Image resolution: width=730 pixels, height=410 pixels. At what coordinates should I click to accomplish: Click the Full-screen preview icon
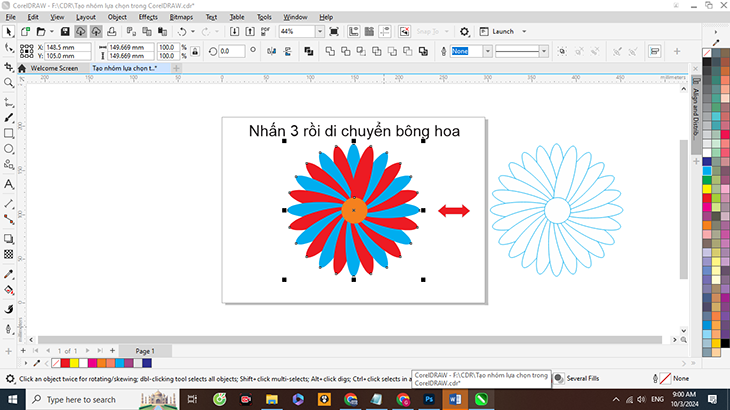click(x=334, y=32)
